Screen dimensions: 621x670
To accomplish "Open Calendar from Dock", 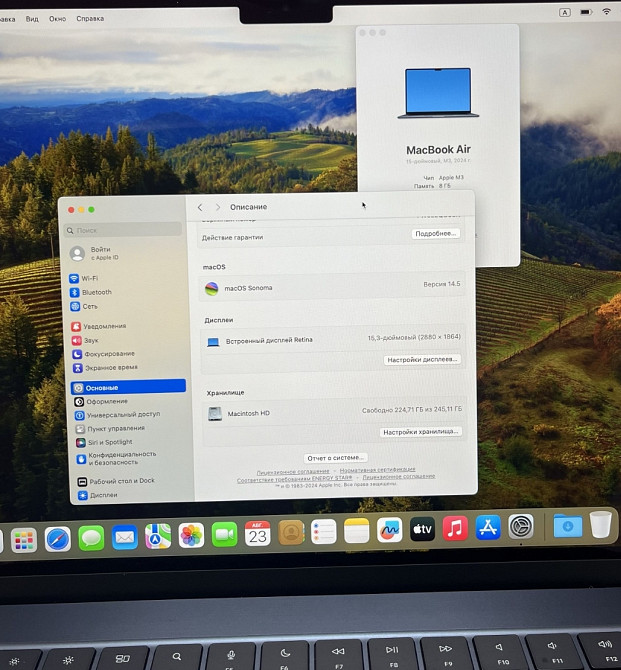I will point(257,533).
